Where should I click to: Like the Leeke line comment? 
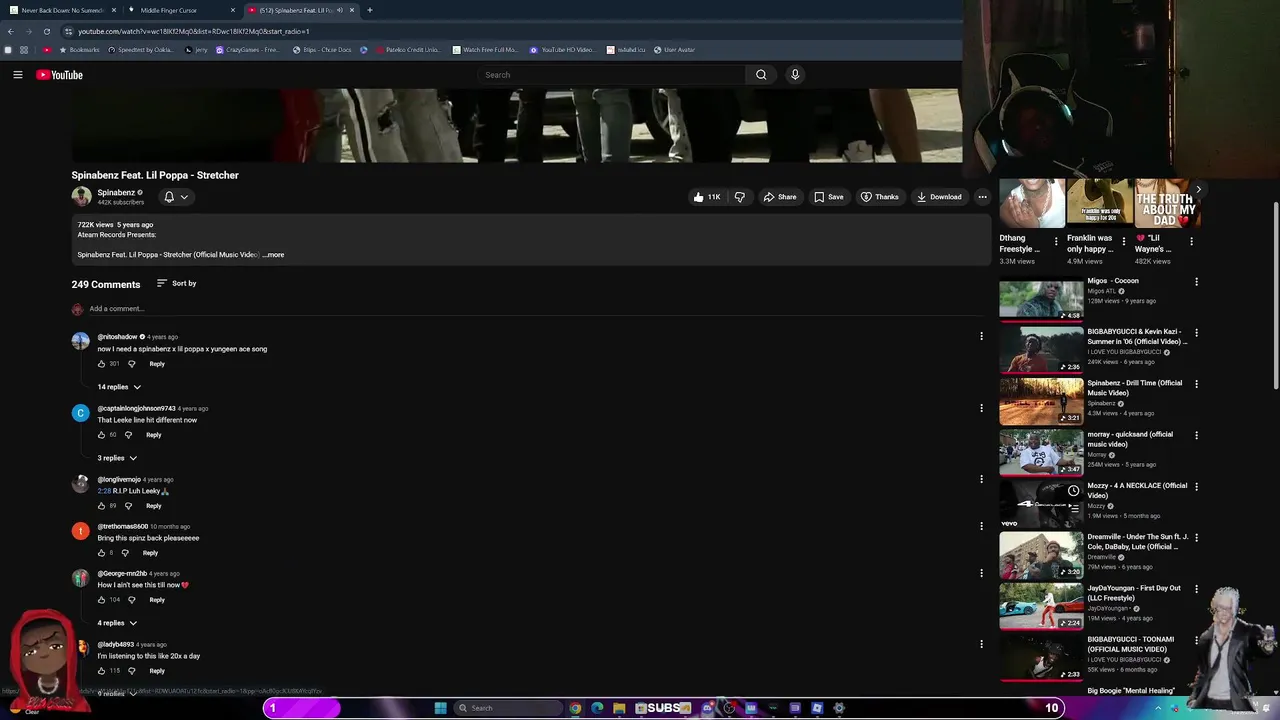101,435
